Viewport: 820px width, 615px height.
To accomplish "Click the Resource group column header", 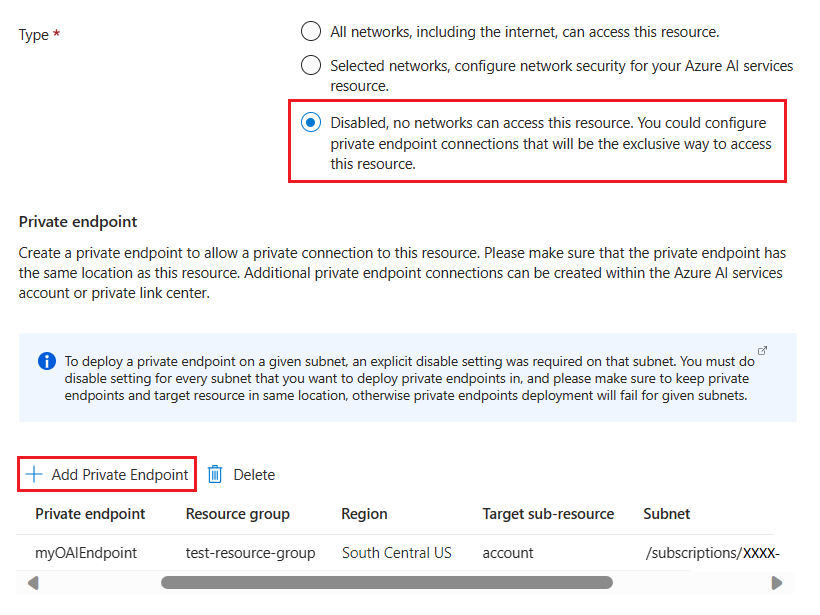I will pos(237,514).
